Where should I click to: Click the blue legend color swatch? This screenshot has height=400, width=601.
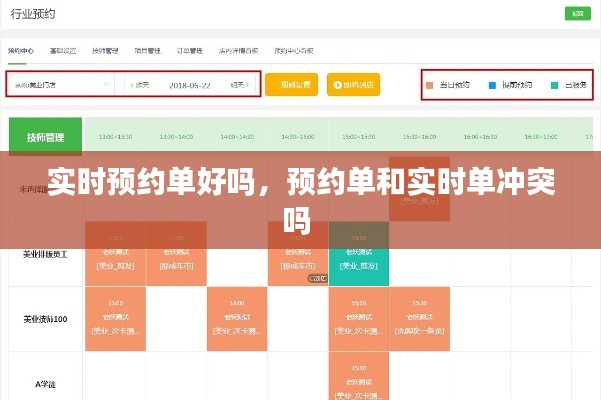coord(492,86)
